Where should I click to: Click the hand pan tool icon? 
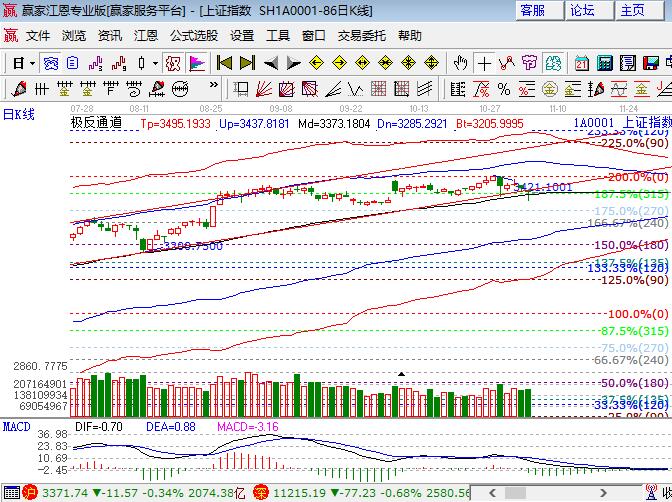(x=459, y=63)
